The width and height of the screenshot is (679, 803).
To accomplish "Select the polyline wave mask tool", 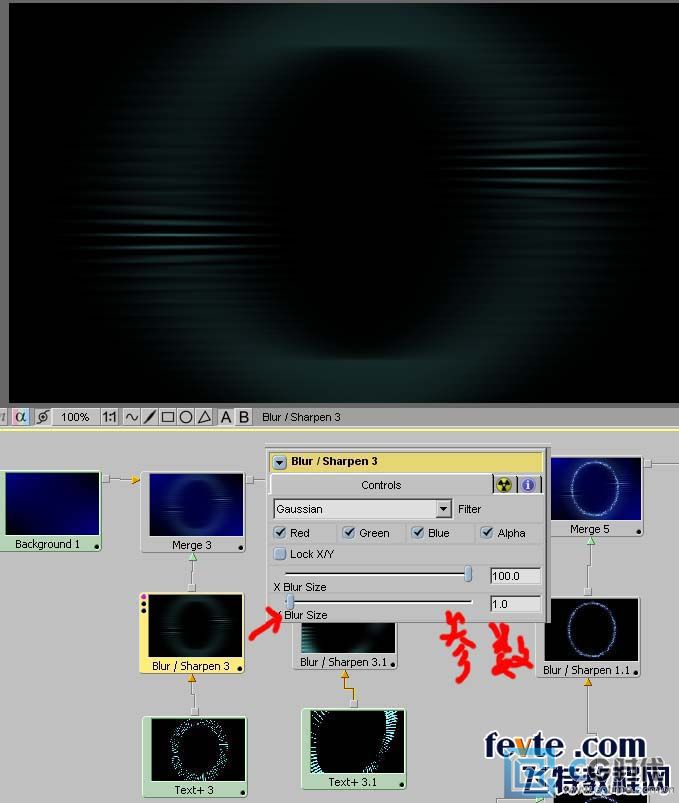I will coord(131,417).
